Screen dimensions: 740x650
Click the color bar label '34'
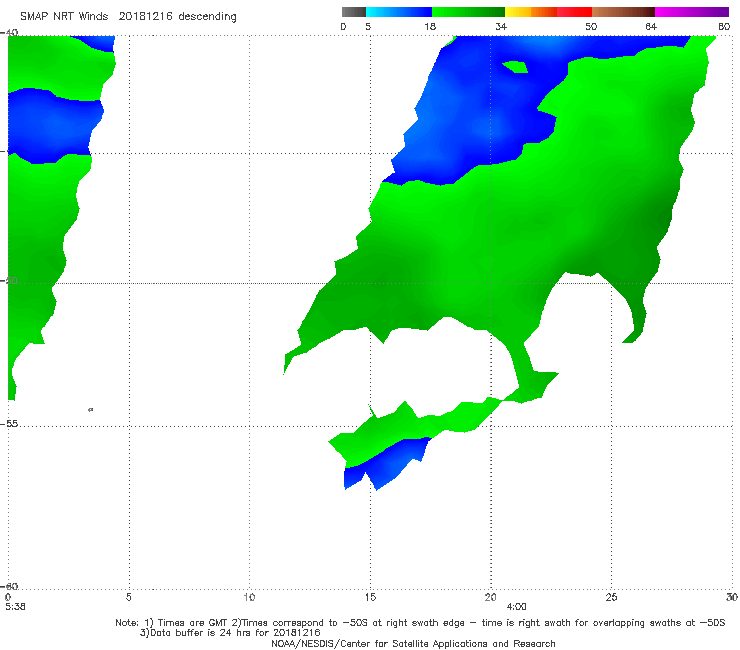501,26
